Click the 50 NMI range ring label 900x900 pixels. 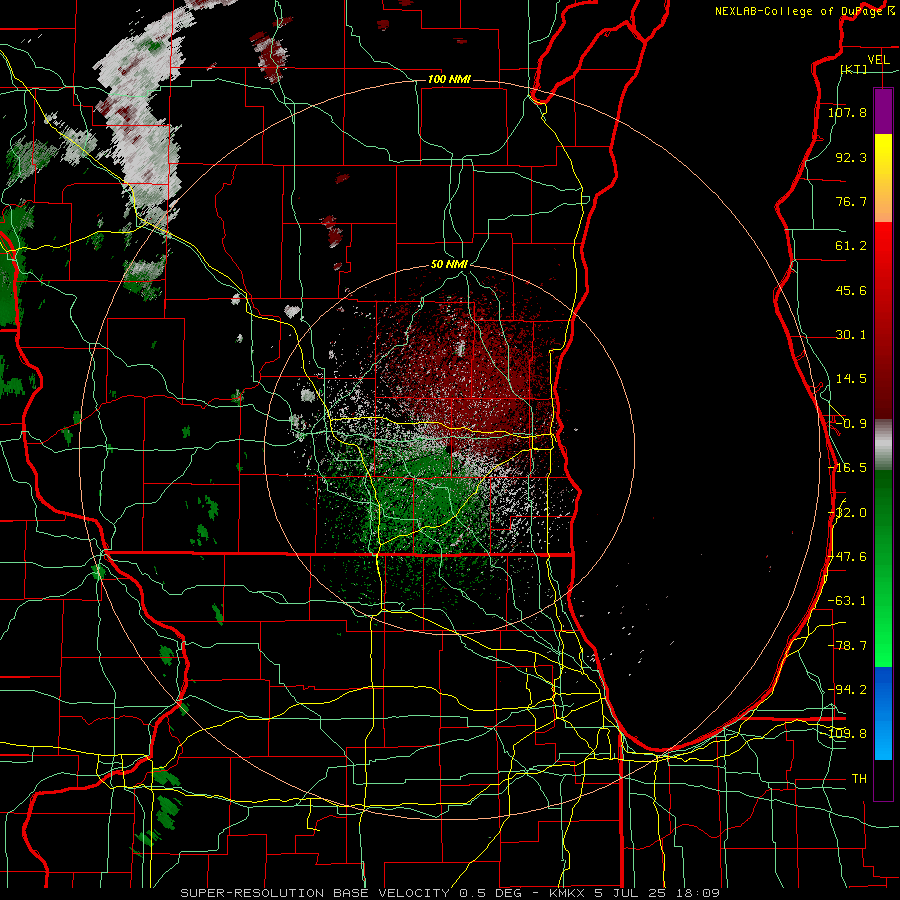click(449, 264)
